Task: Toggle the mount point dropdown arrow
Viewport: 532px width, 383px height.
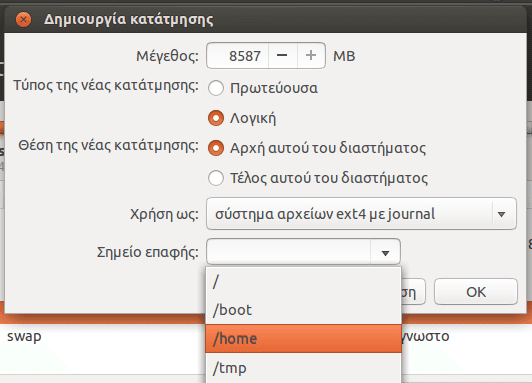Action: point(385,252)
